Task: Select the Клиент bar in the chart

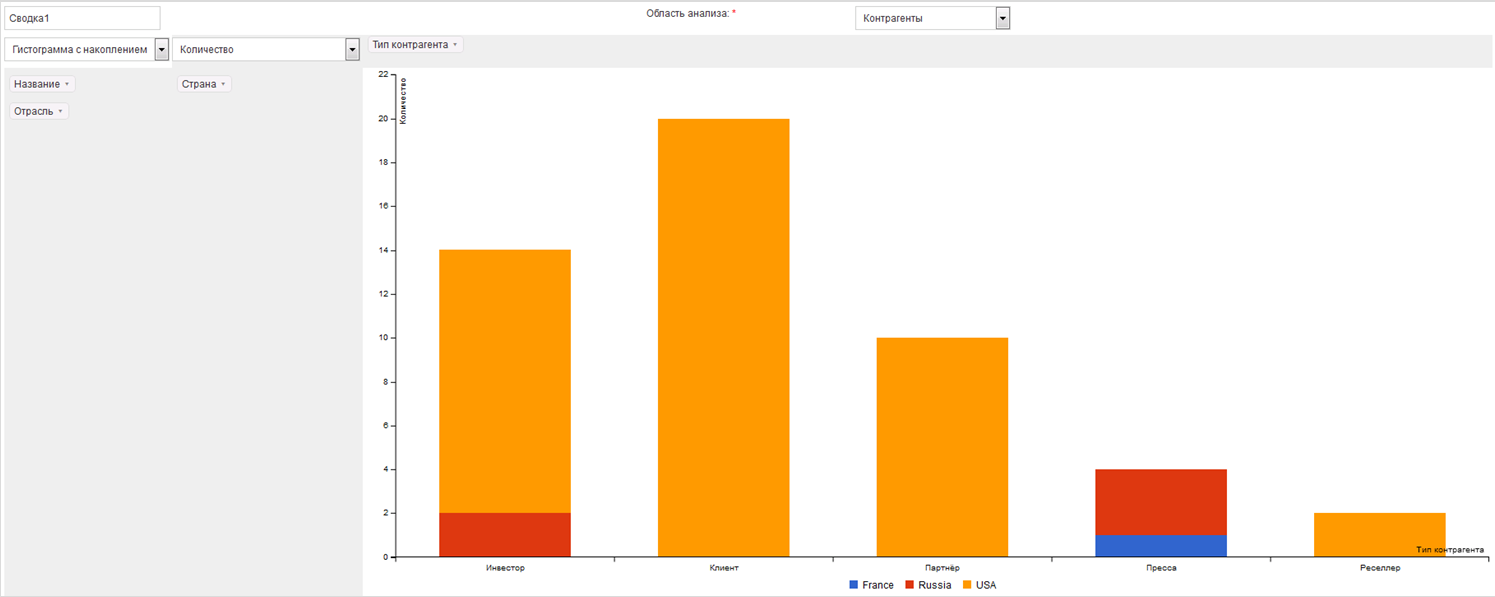Action: 723,338
